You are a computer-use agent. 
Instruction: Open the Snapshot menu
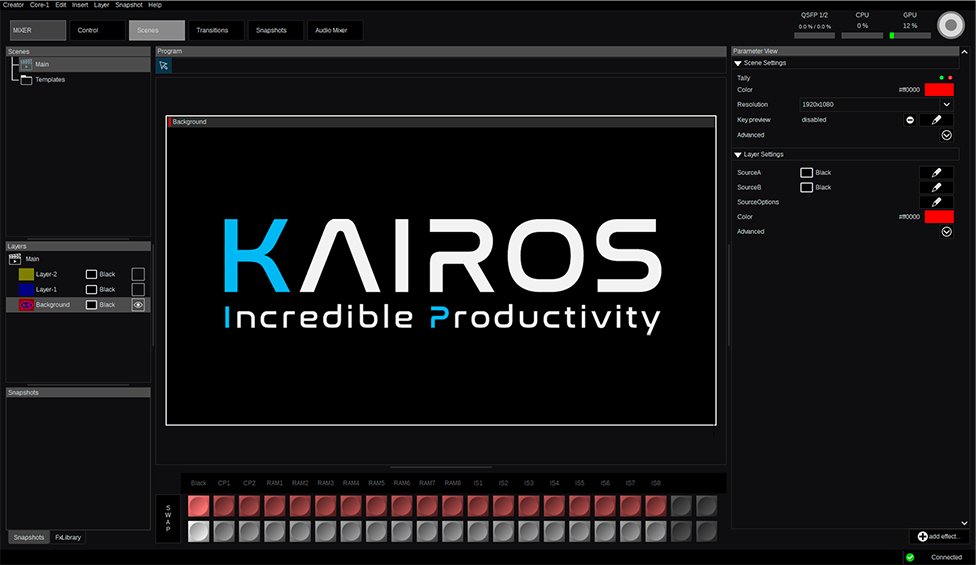click(129, 4)
